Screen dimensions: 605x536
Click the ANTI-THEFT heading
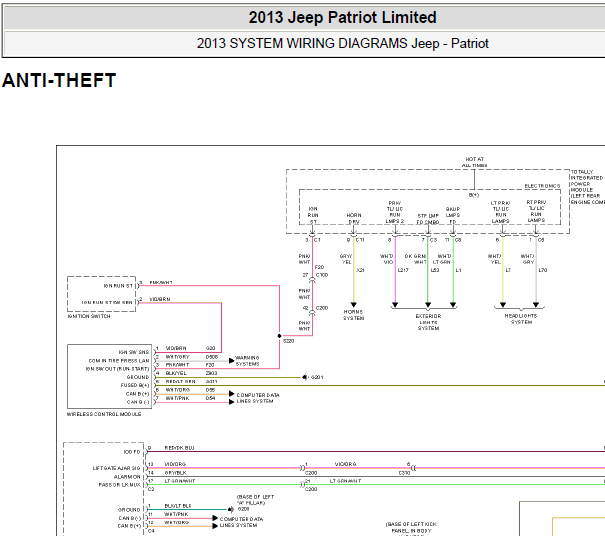pos(59,80)
